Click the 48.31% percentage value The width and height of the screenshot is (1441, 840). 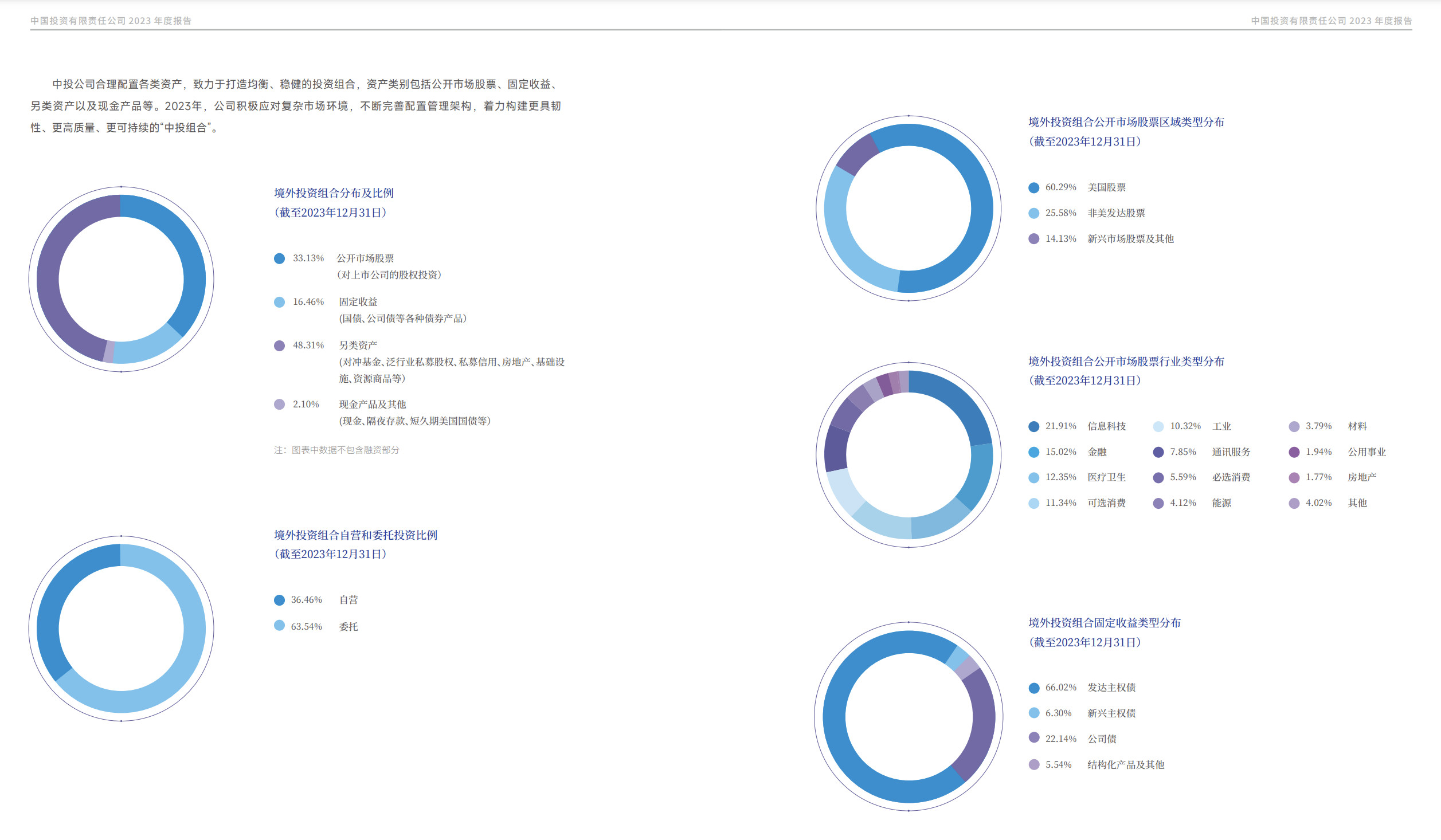pyautogui.click(x=308, y=346)
